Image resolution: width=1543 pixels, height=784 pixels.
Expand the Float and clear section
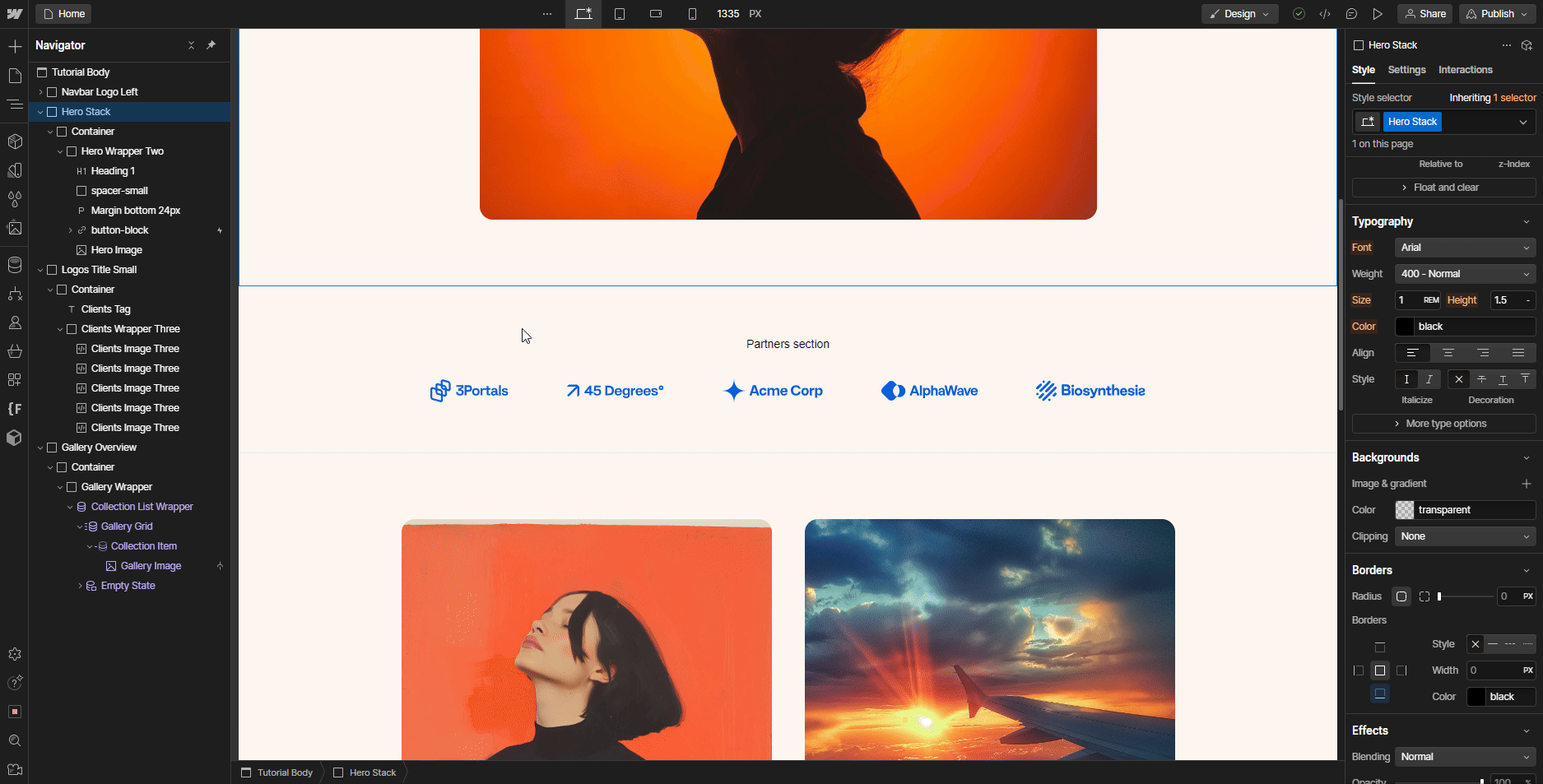(1443, 188)
